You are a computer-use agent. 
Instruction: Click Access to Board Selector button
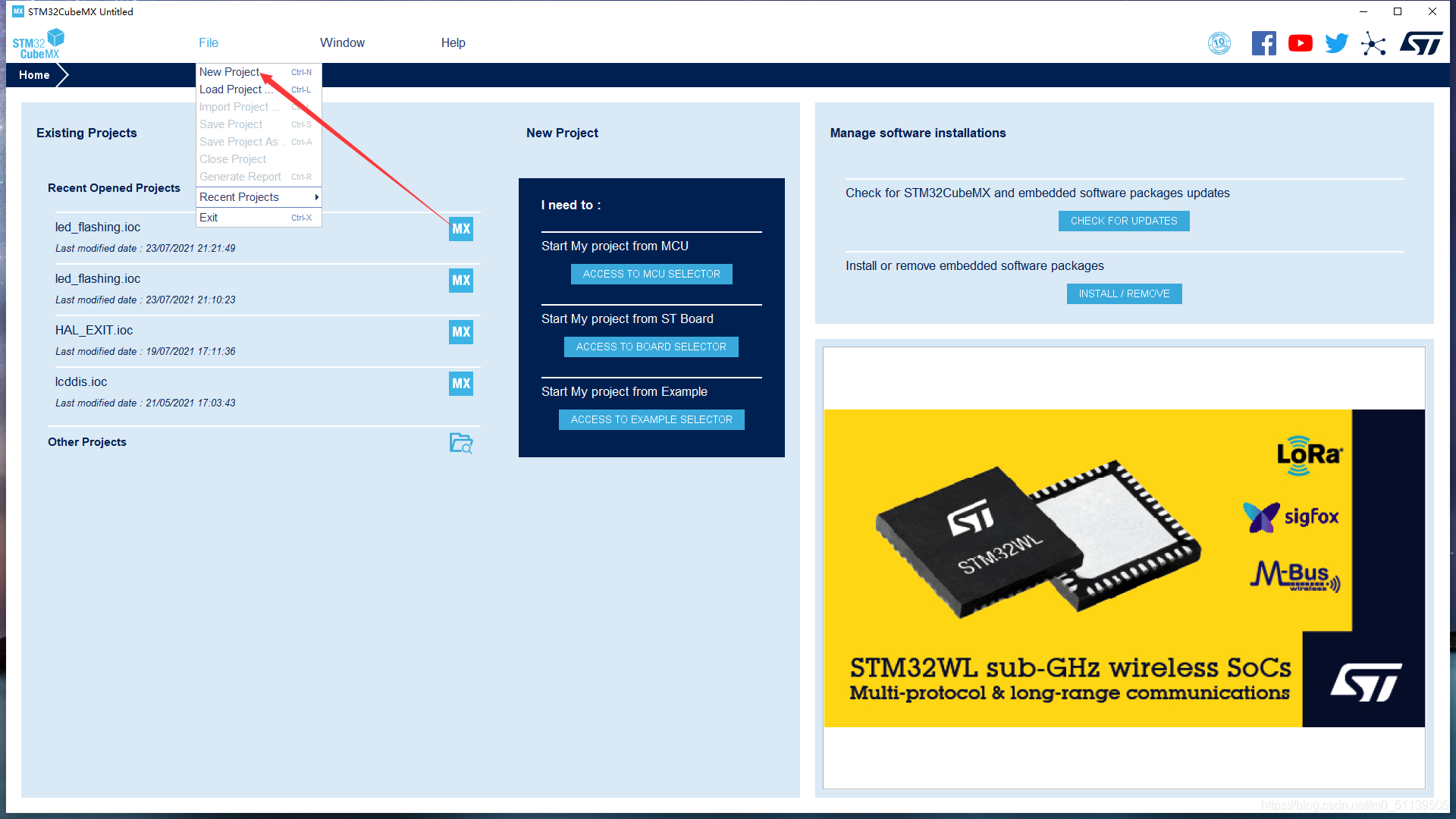point(651,347)
